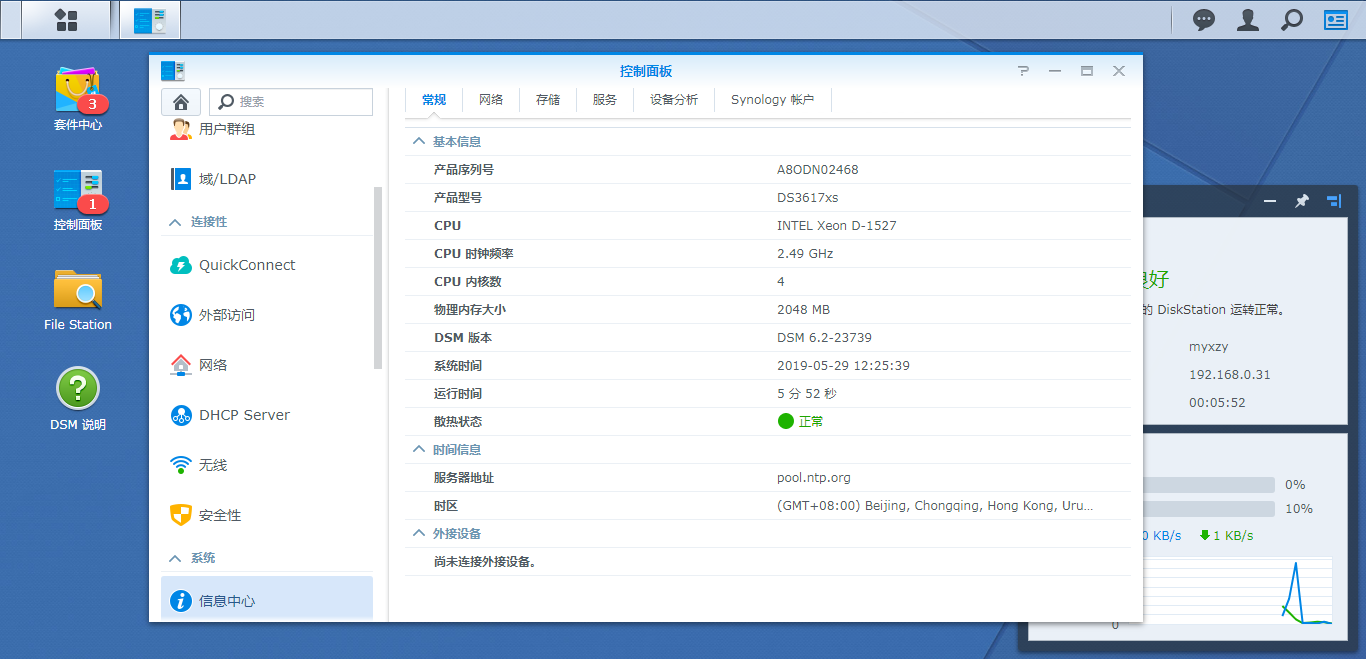Collapse the 基本信息 section

[418, 141]
